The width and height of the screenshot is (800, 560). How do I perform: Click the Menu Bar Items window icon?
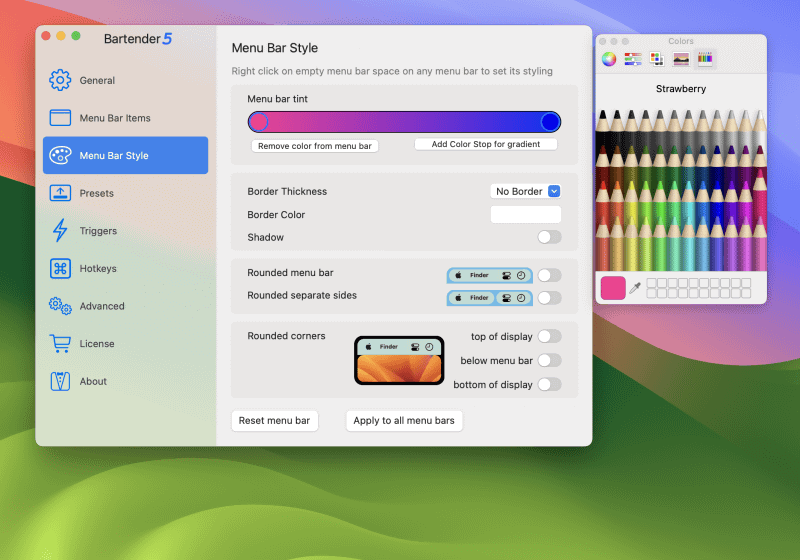60,118
